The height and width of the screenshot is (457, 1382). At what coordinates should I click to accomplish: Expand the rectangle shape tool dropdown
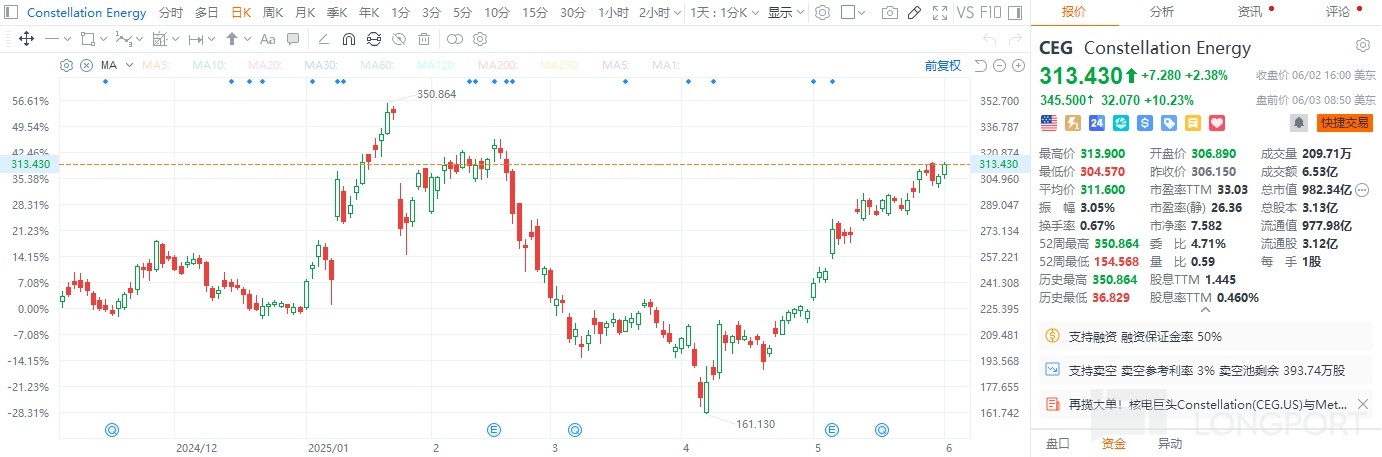pos(102,39)
